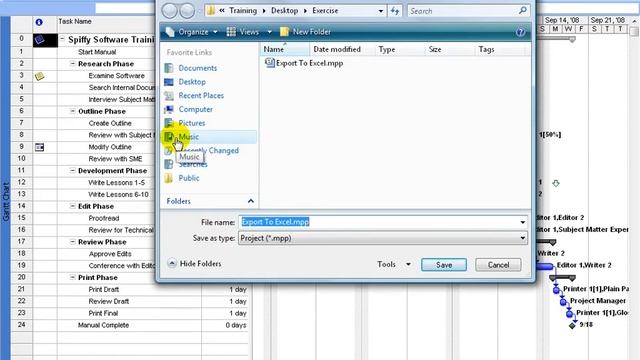Click the Exercise breadcrumb segment
Viewport: 640px width, 360px height.
[325, 11]
